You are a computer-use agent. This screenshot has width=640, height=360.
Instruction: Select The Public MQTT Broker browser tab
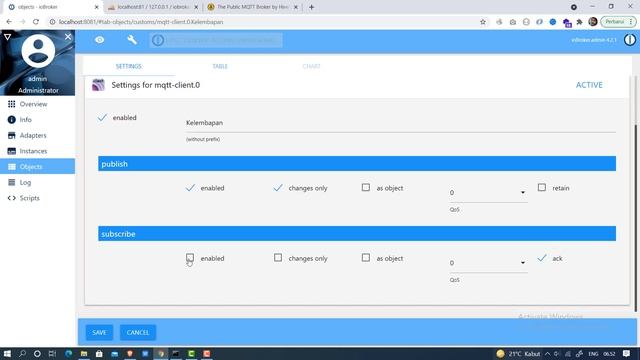(x=253, y=7)
